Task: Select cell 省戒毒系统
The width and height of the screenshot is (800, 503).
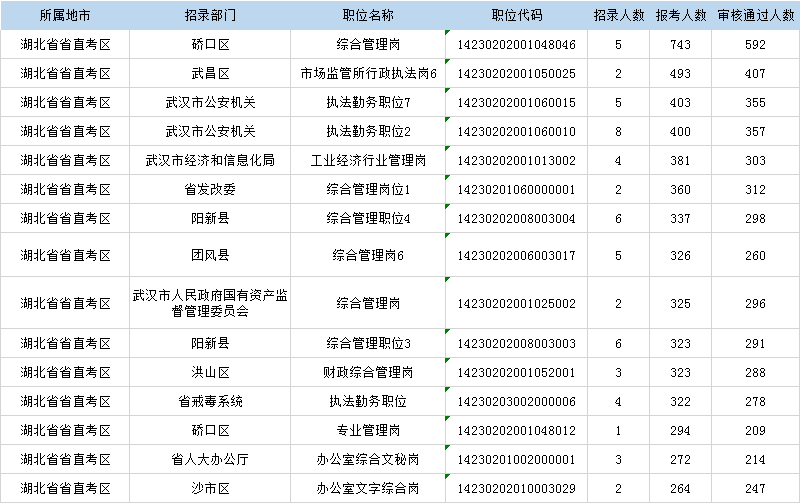Action: [x=210, y=401]
